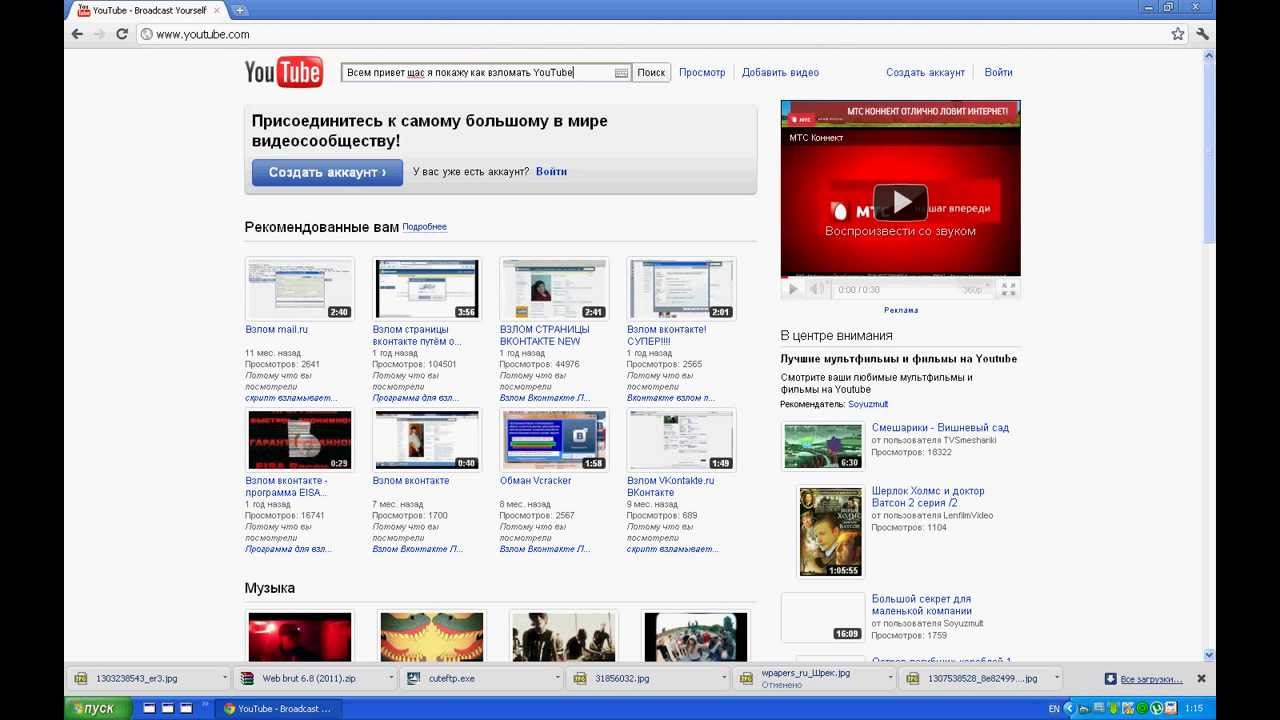1280x720 pixels.
Task: Click the YouTube logo
Action: pyautogui.click(x=284, y=72)
